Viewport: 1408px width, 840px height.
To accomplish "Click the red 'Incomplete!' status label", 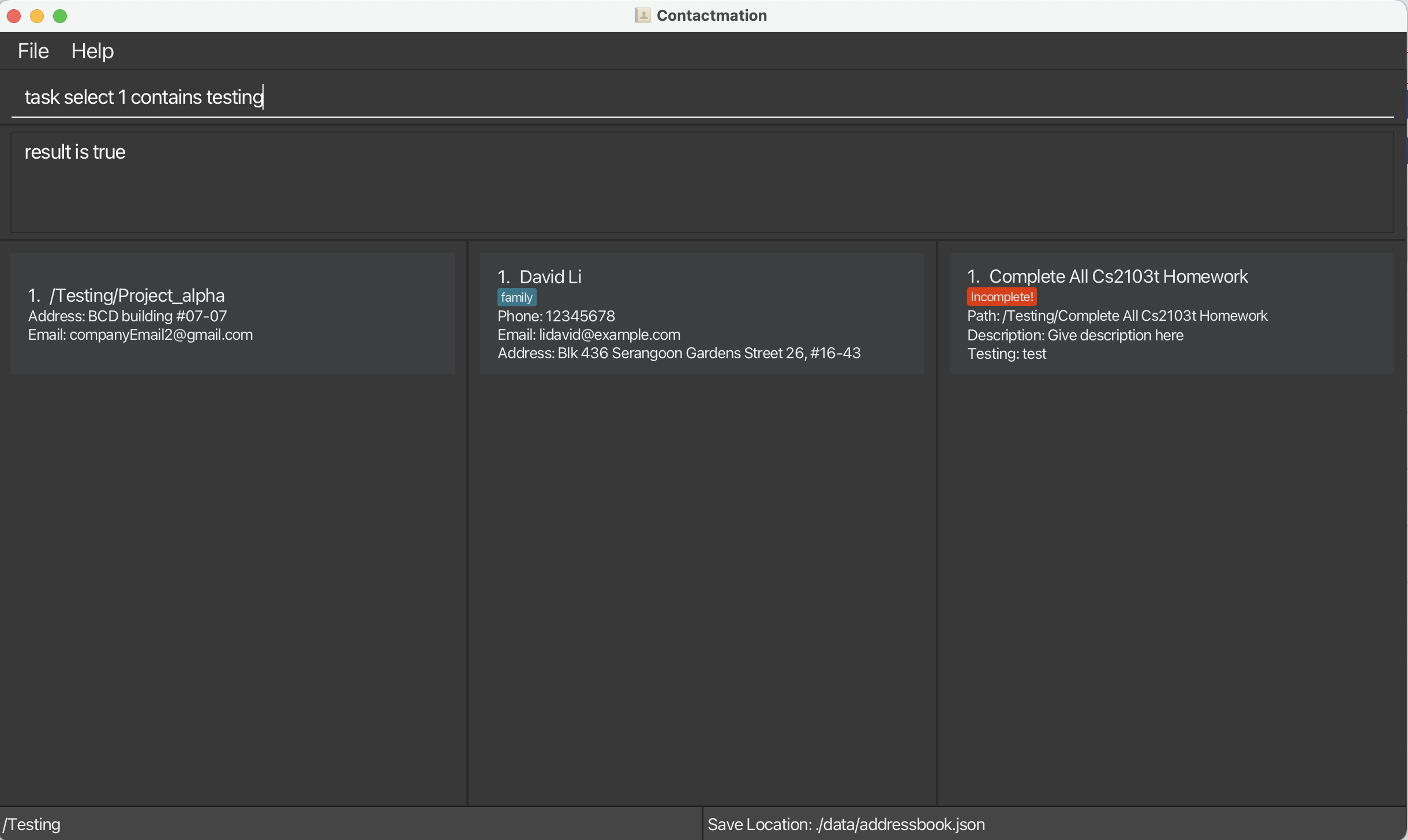I will point(1002,297).
